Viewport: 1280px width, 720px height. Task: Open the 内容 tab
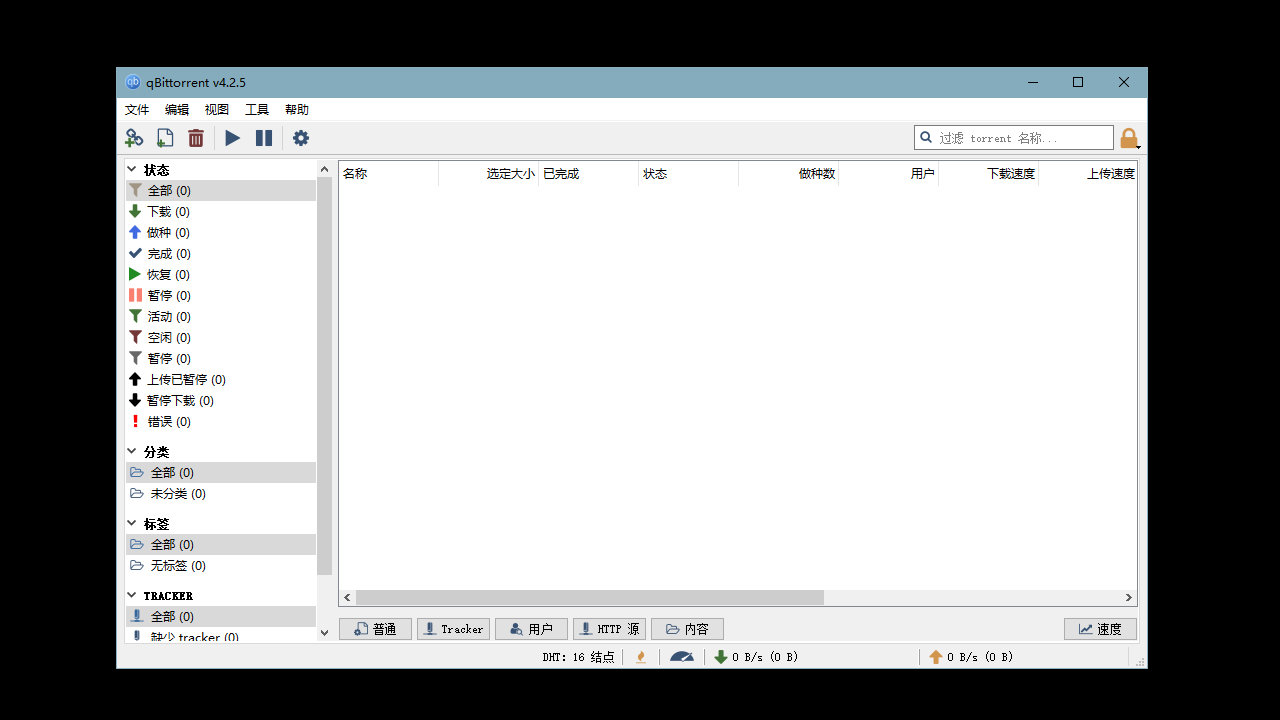tap(687, 629)
